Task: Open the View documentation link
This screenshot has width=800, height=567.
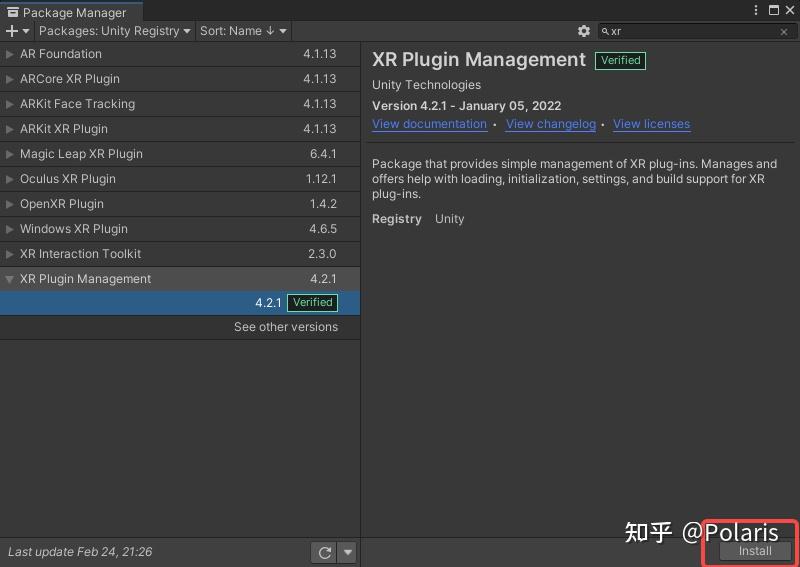Action: (429, 124)
